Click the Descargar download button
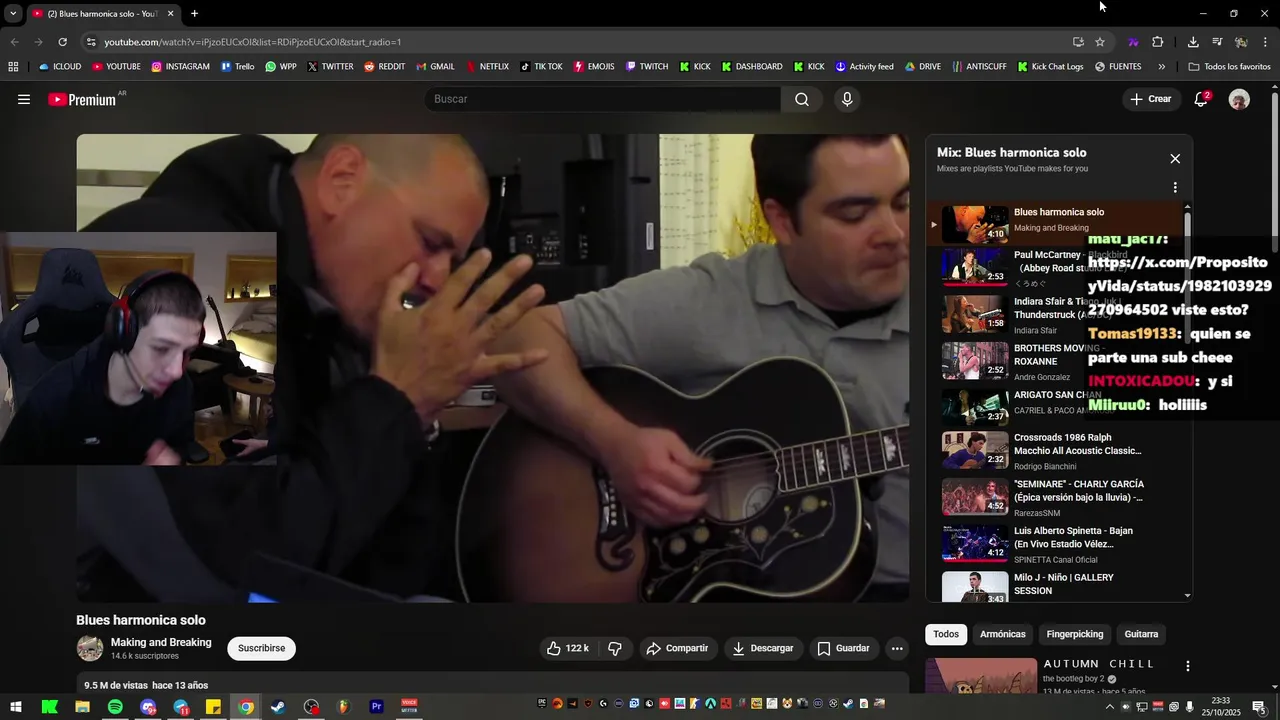The image size is (1280, 720). (x=763, y=648)
